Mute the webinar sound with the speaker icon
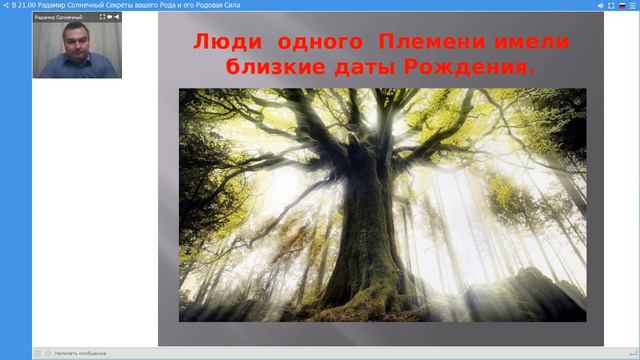 [600, 6]
